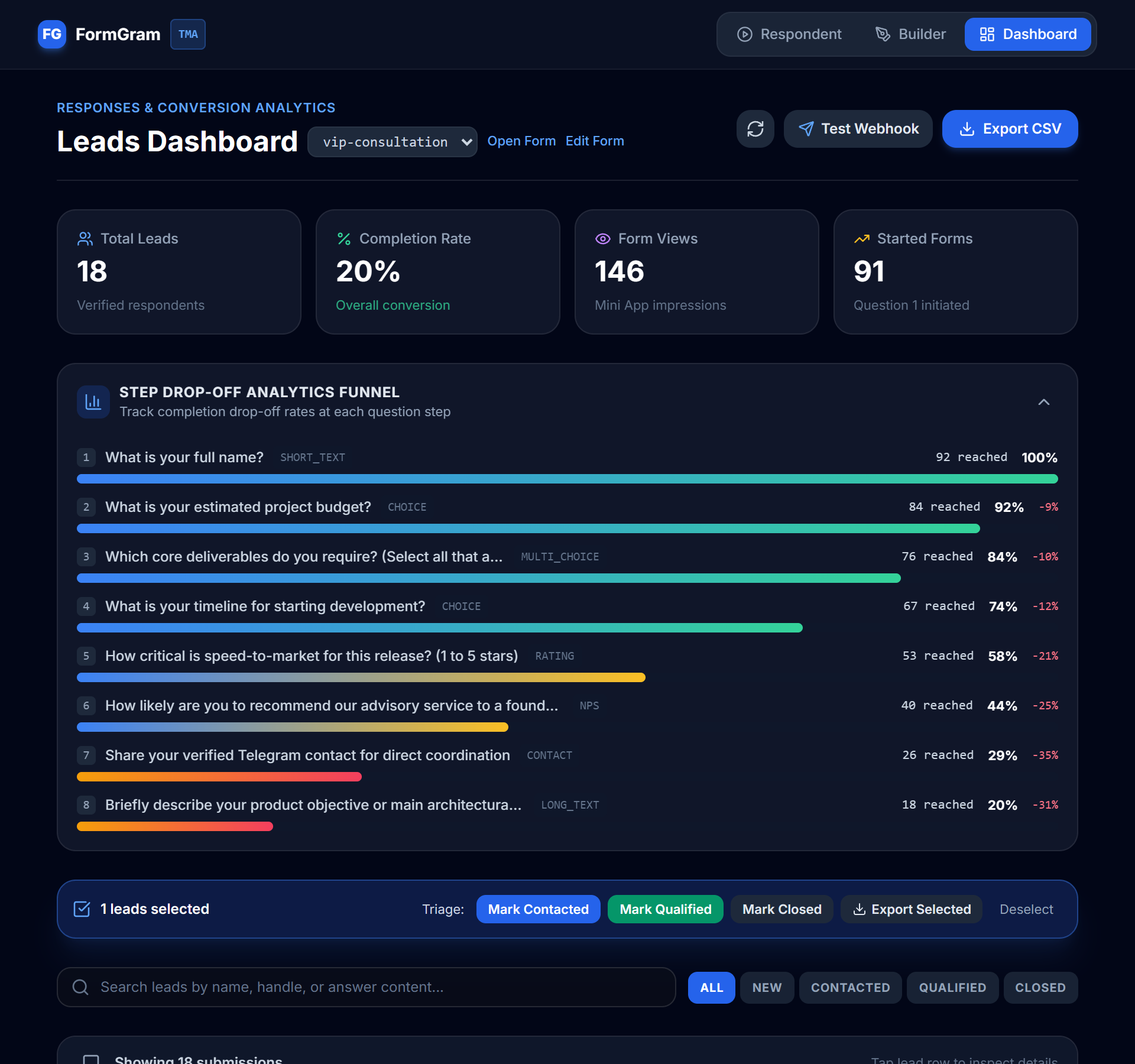The height and width of the screenshot is (1064, 1135).
Task: Click the bar chart funnel icon
Action: point(93,402)
